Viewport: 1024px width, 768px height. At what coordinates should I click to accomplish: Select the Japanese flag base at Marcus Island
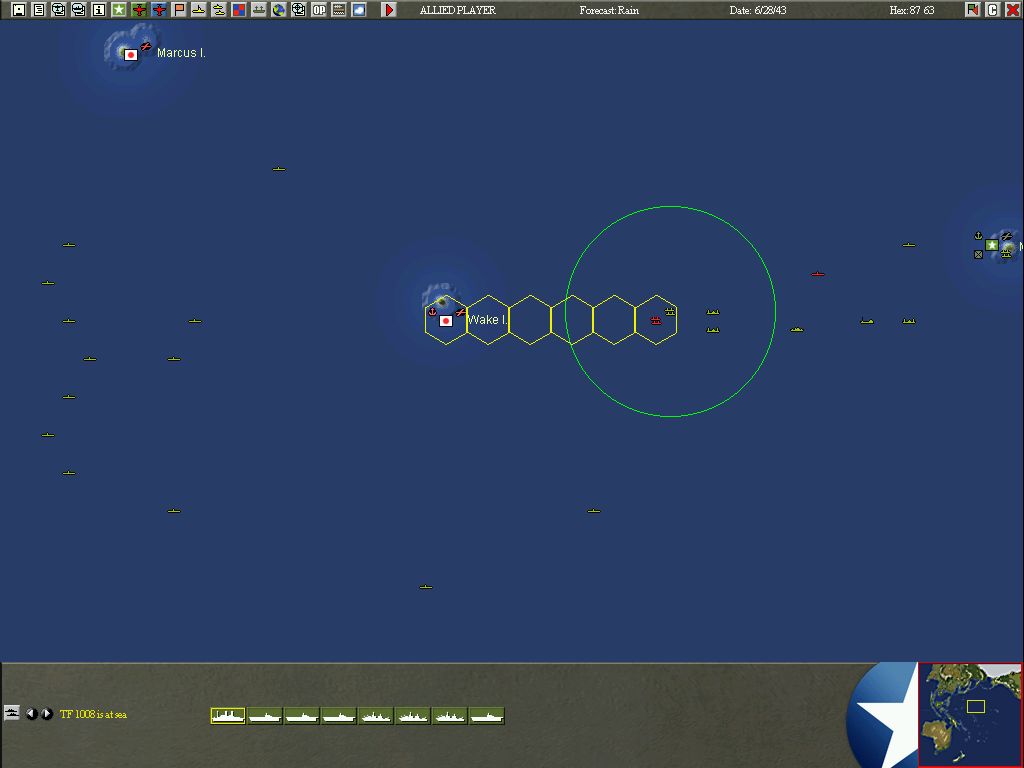click(131, 55)
